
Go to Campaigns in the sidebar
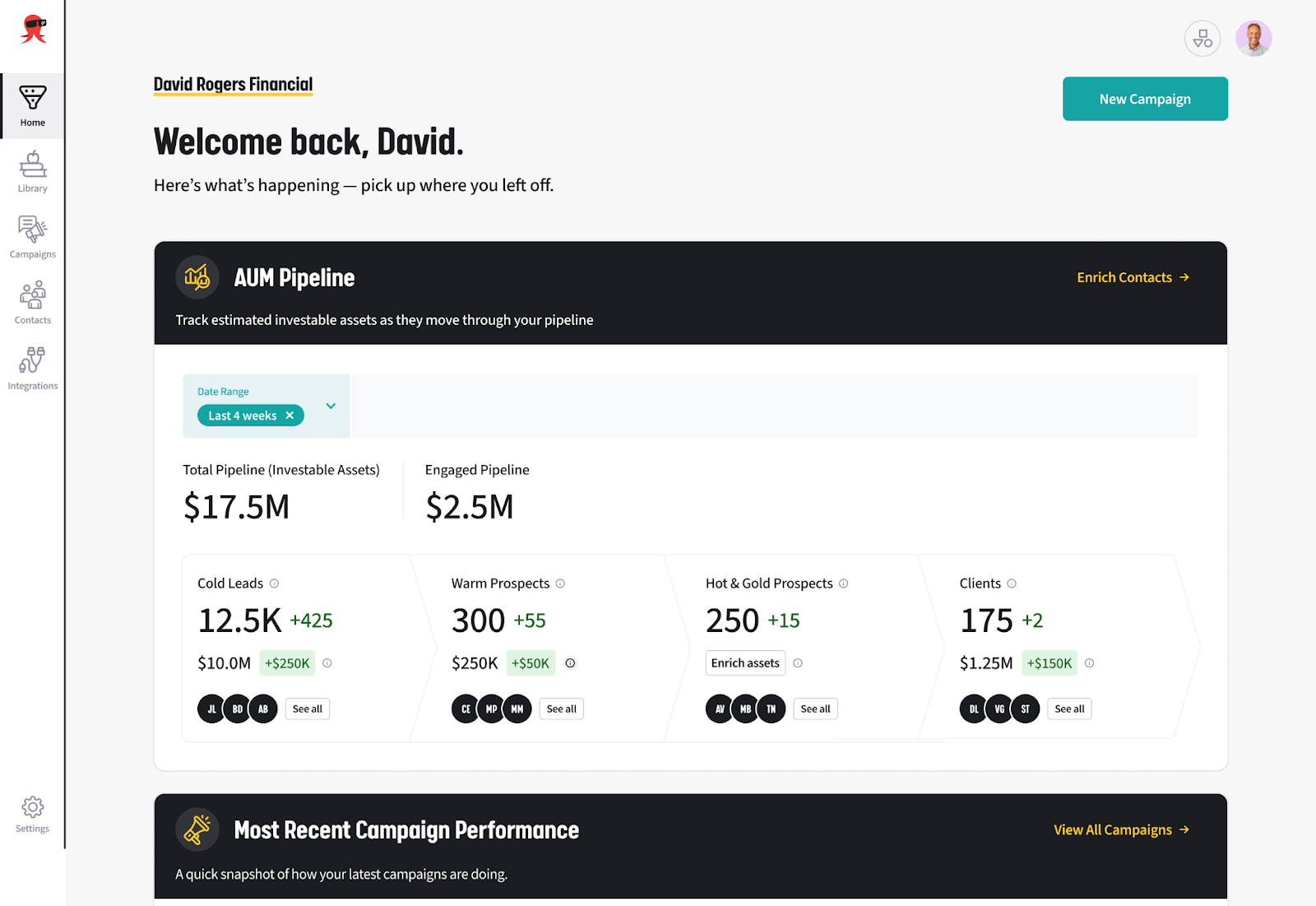coord(32,237)
